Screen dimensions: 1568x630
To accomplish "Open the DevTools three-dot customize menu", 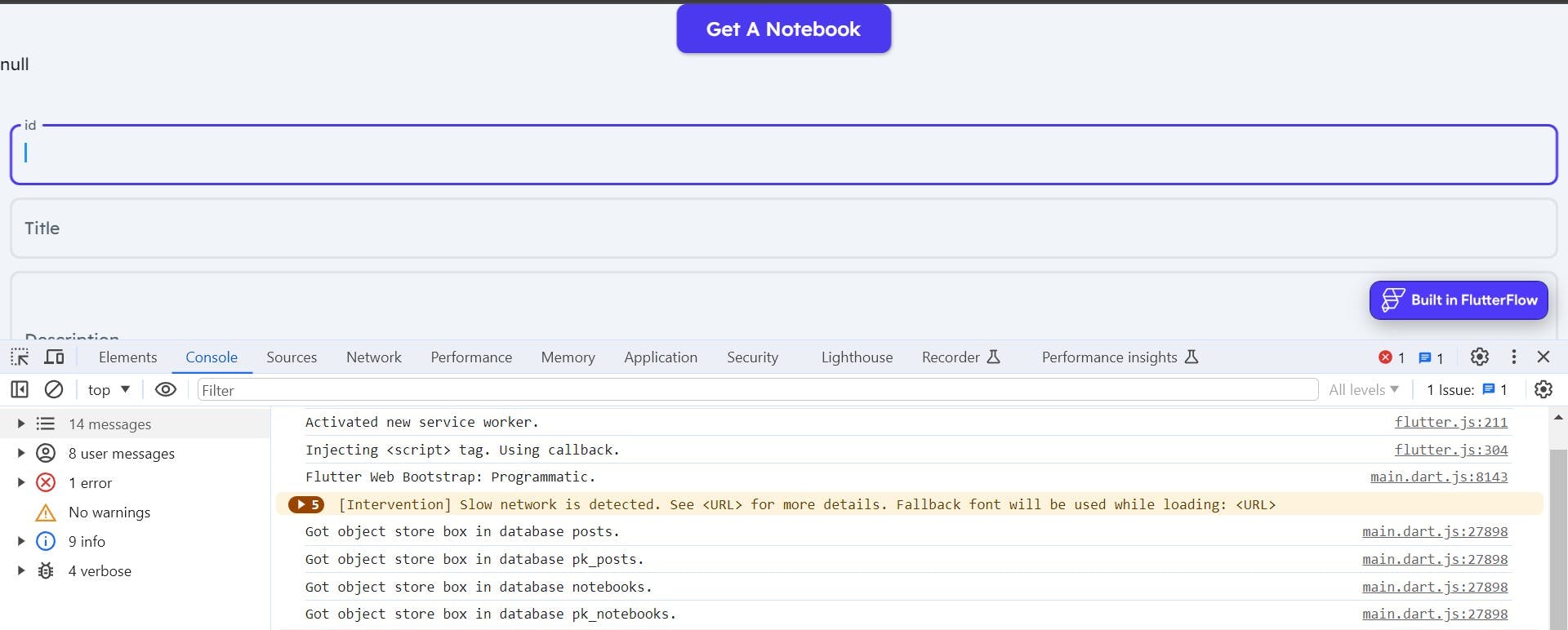I will (1514, 357).
